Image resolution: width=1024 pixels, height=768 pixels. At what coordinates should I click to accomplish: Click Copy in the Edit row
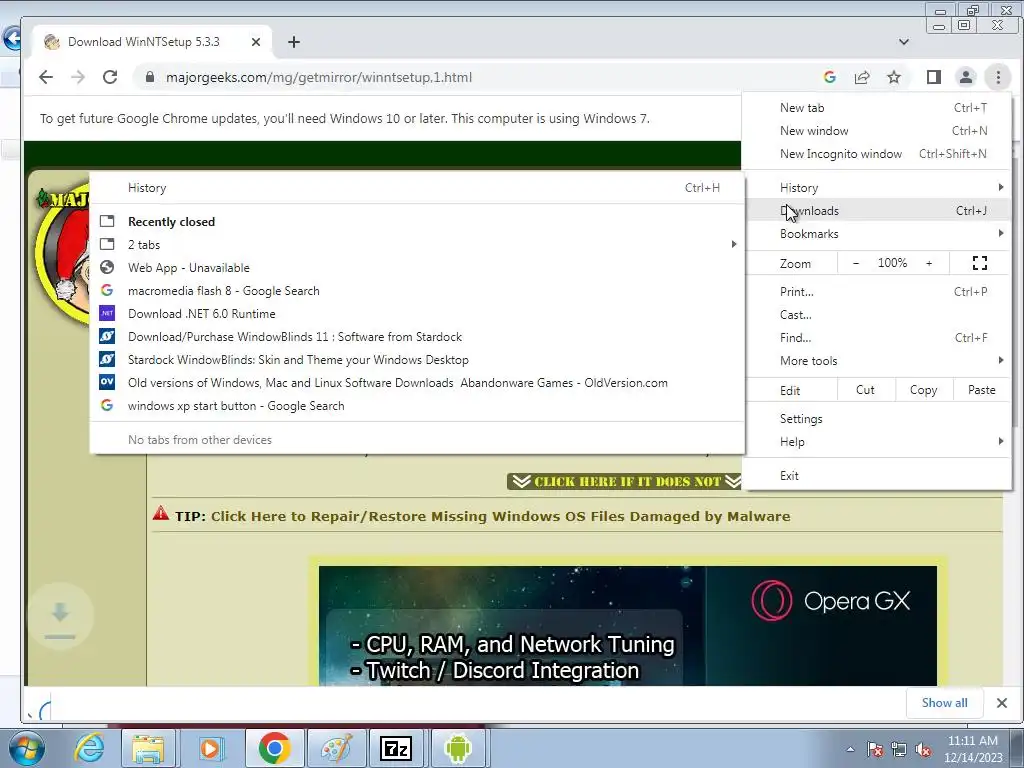(923, 390)
